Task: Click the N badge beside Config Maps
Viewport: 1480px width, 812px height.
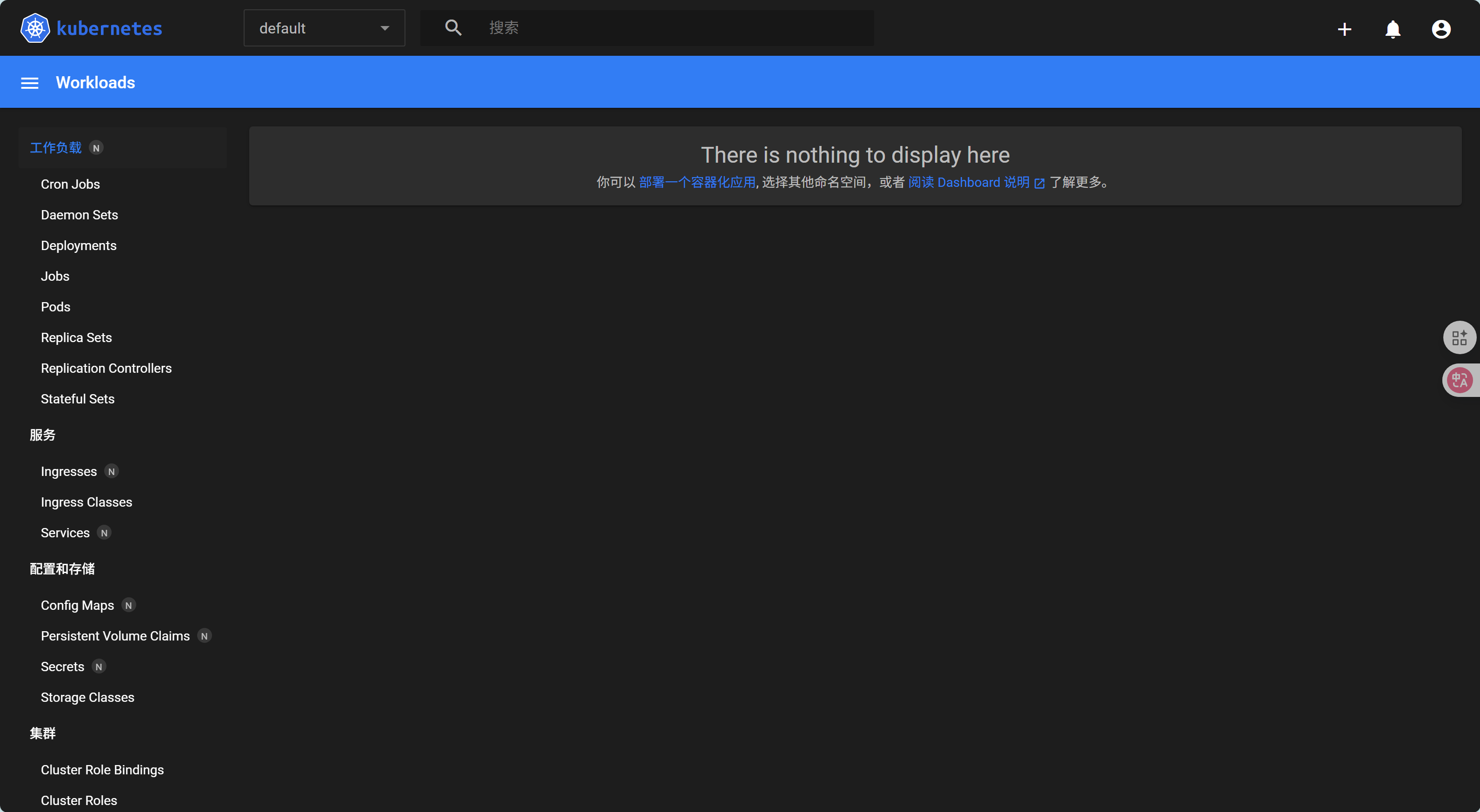Action: [129, 605]
